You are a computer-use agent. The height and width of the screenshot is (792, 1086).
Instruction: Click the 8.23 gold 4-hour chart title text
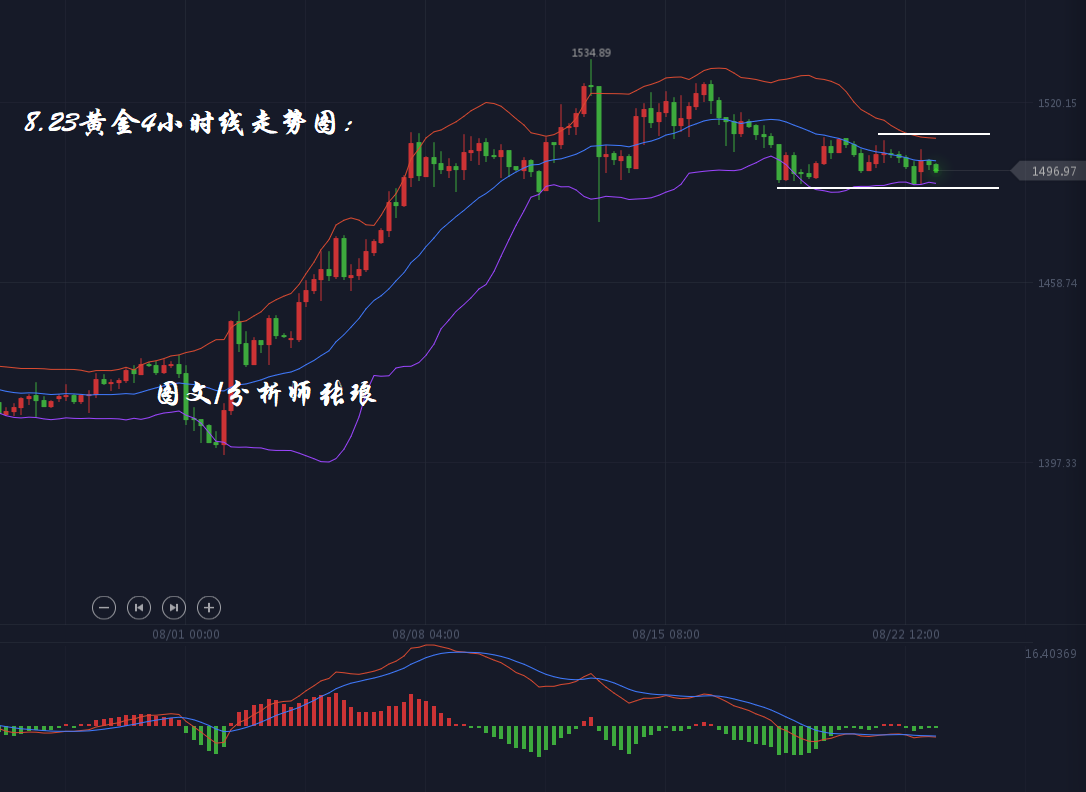(189, 123)
